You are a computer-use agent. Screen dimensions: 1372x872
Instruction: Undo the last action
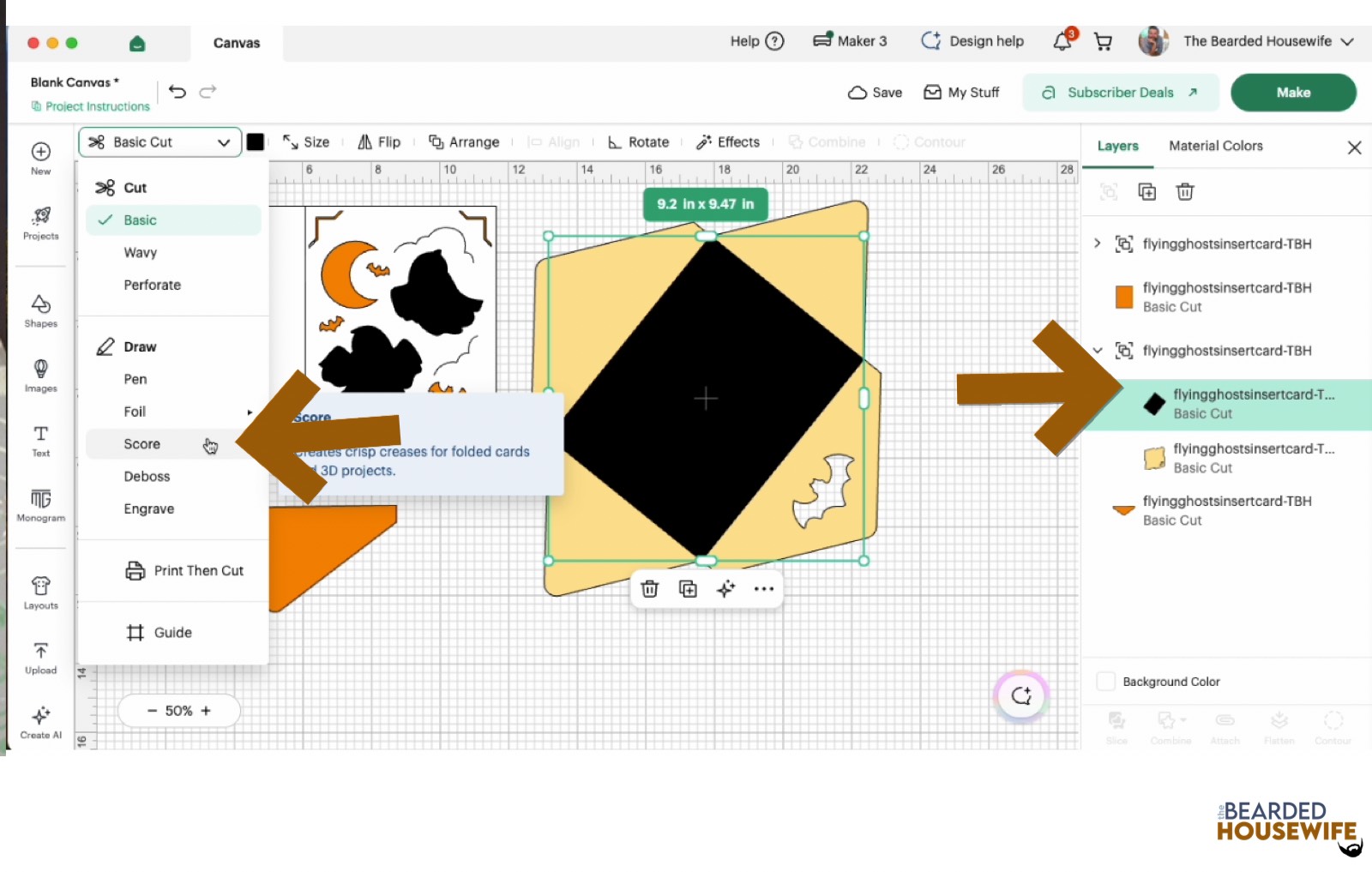(178, 92)
